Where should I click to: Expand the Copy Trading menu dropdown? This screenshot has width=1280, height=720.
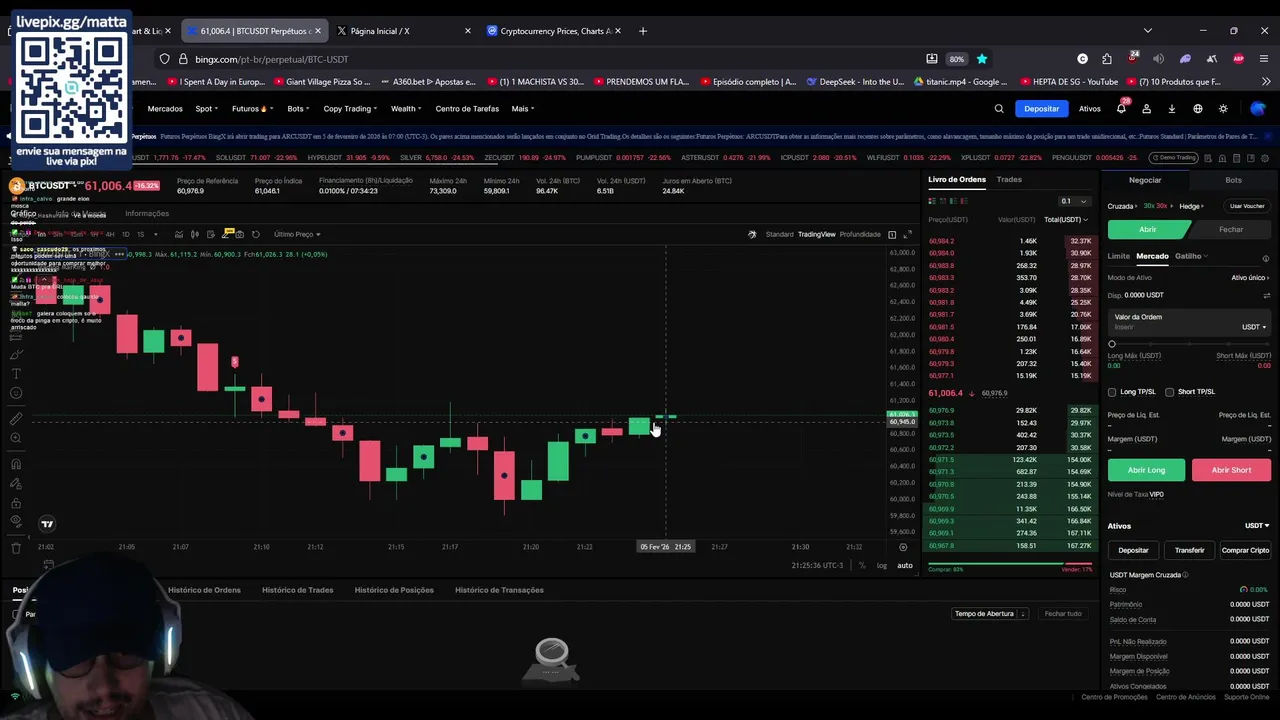(350, 109)
